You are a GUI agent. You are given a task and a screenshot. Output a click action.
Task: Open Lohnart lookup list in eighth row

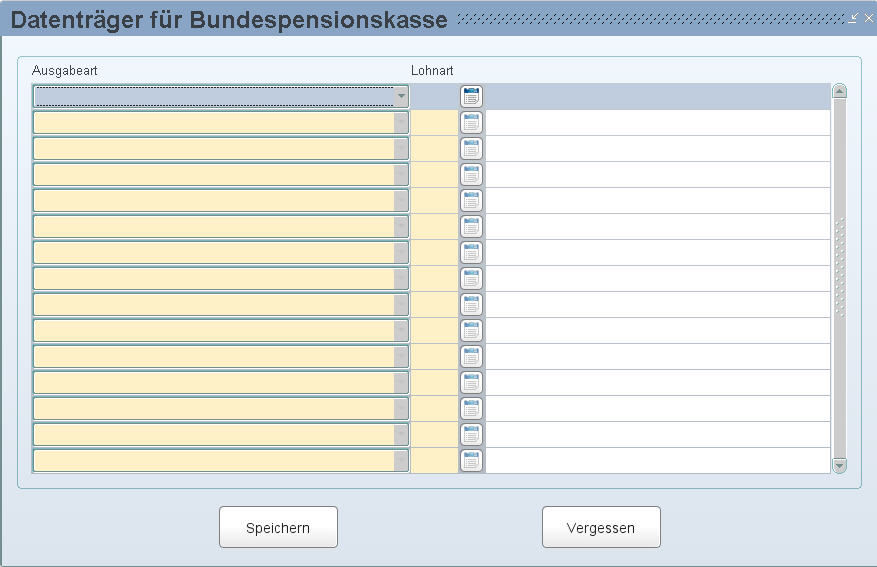[471, 278]
